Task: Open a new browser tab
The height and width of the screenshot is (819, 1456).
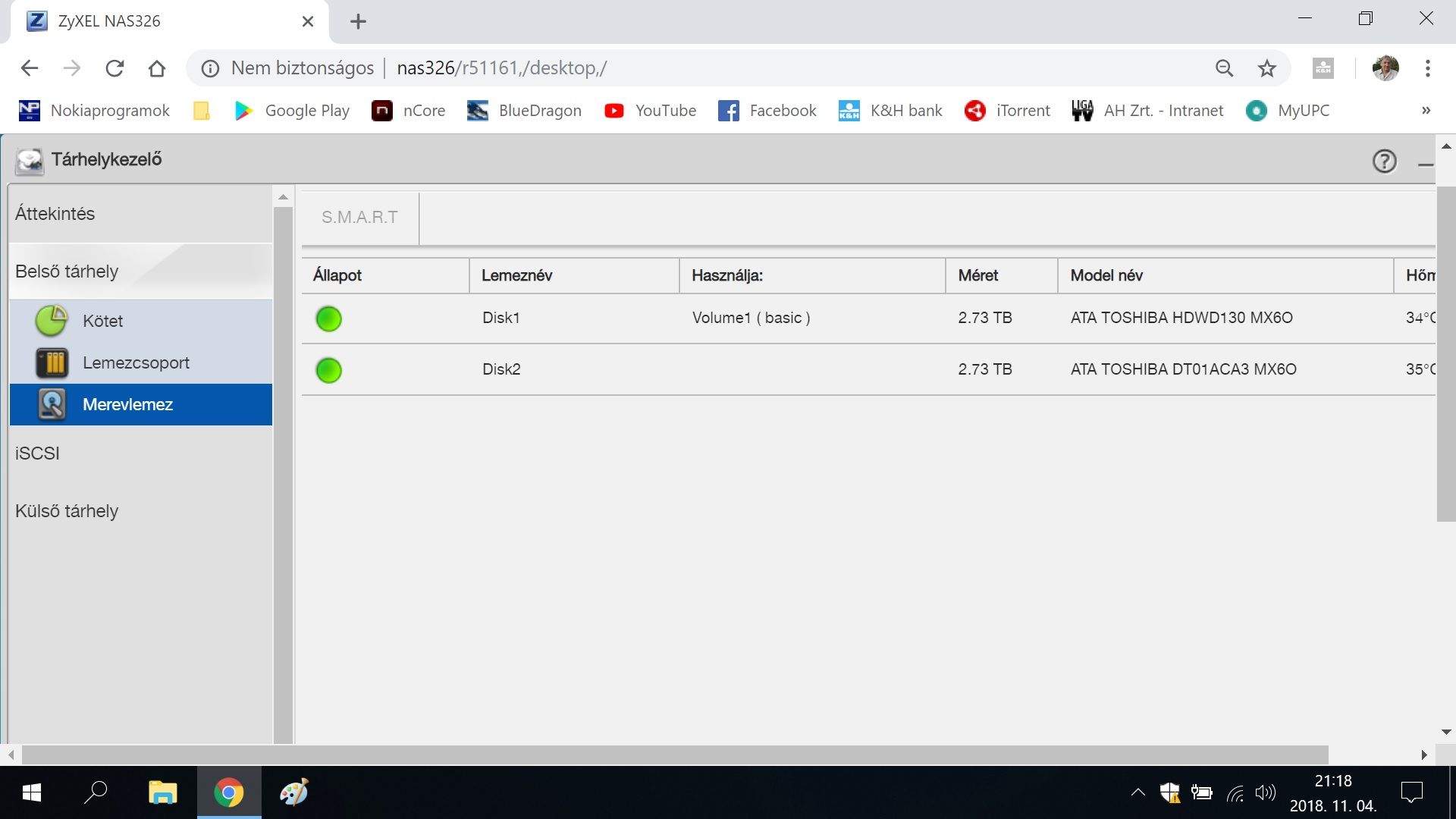Action: 359,21
